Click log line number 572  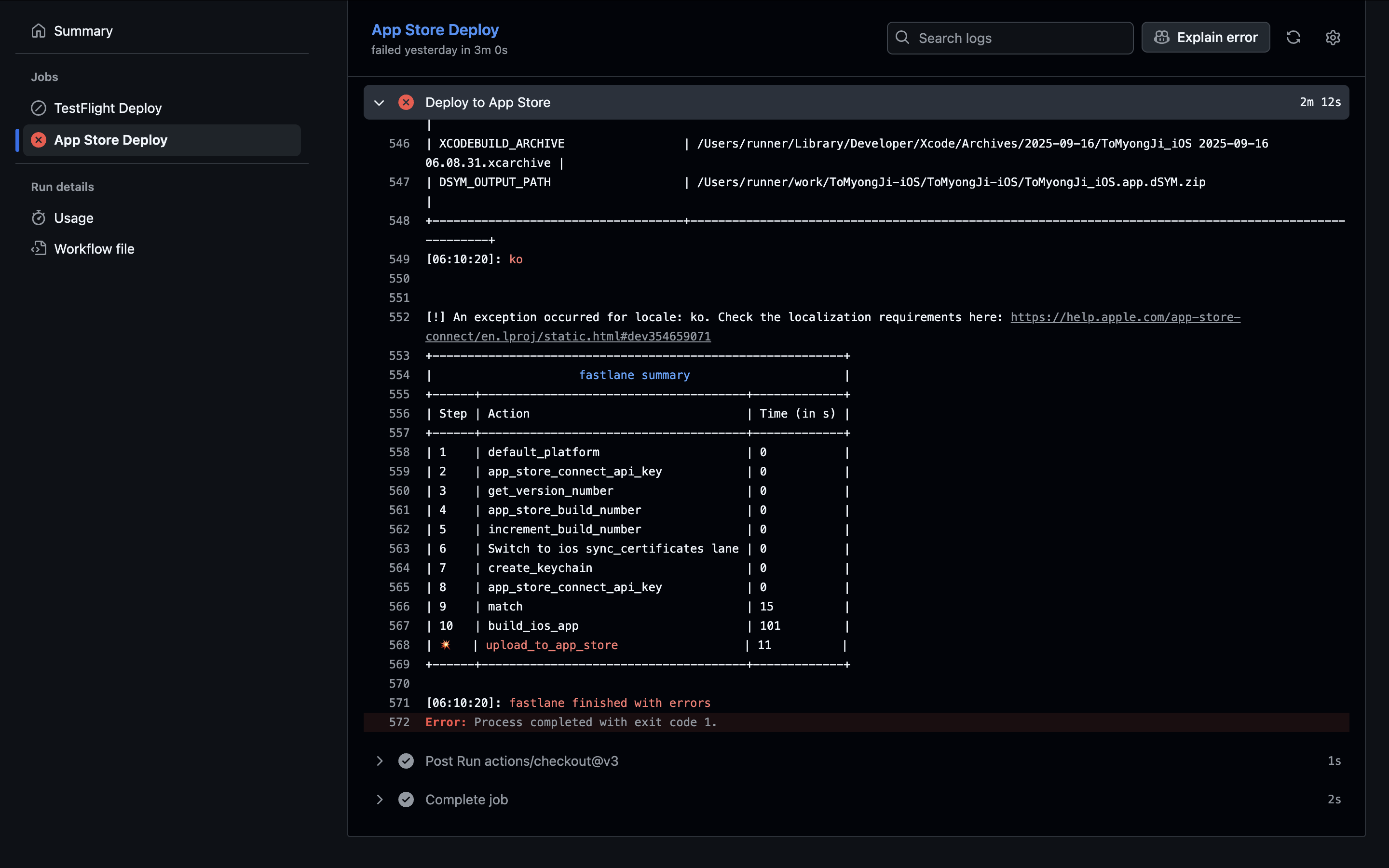point(399,722)
